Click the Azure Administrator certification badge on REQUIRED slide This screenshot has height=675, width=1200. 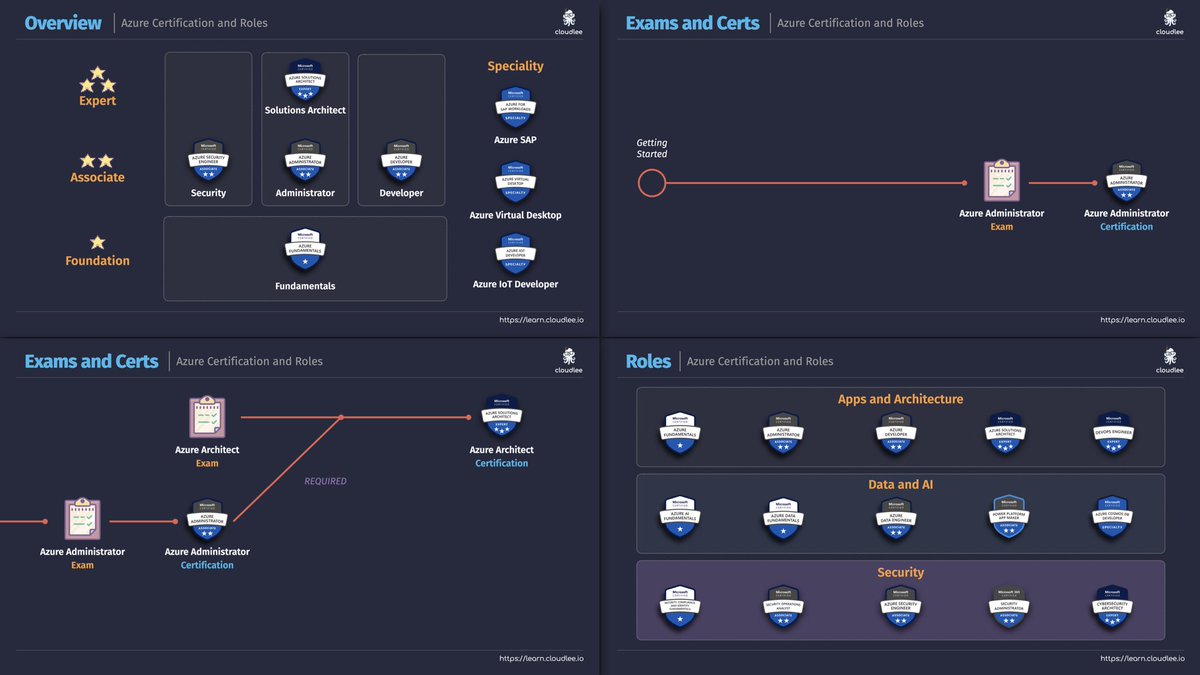(207, 521)
